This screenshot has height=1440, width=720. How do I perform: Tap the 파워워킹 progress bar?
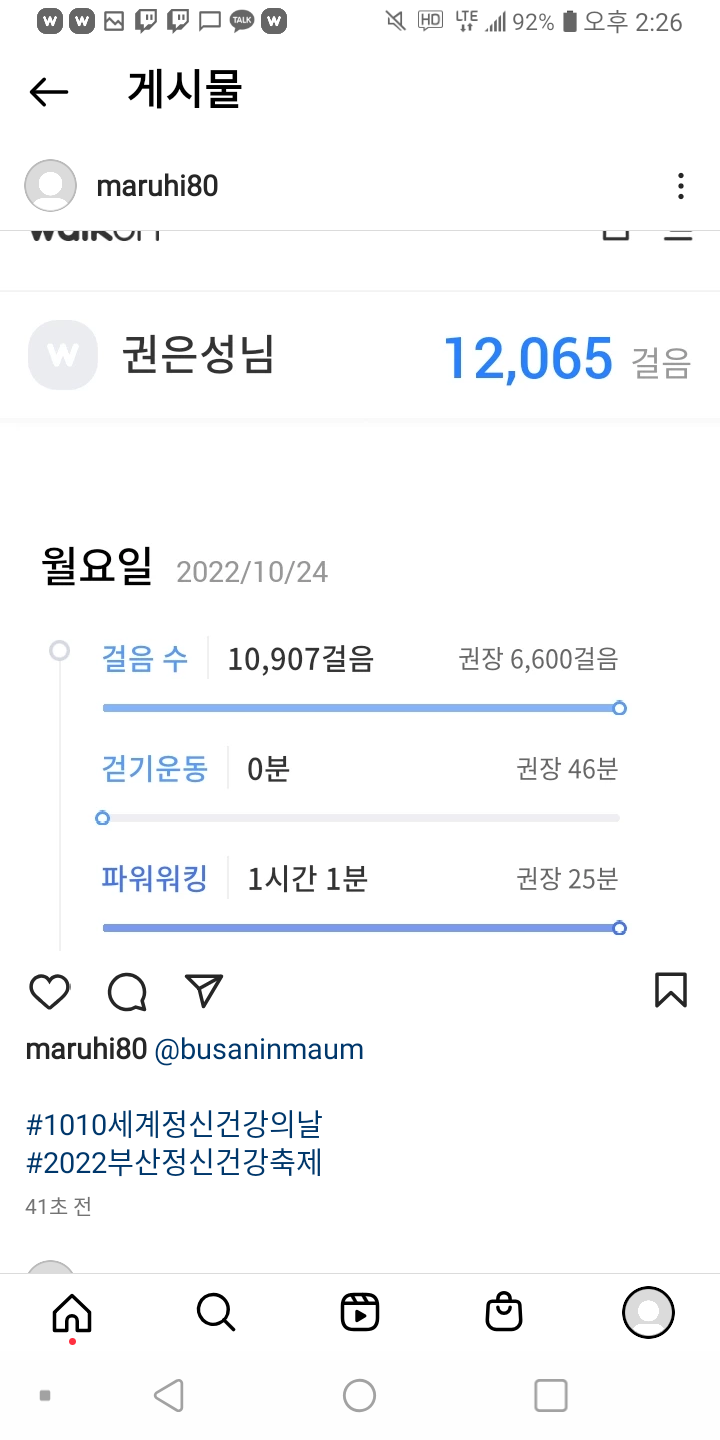pyautogui.click(x=361, y=928)
